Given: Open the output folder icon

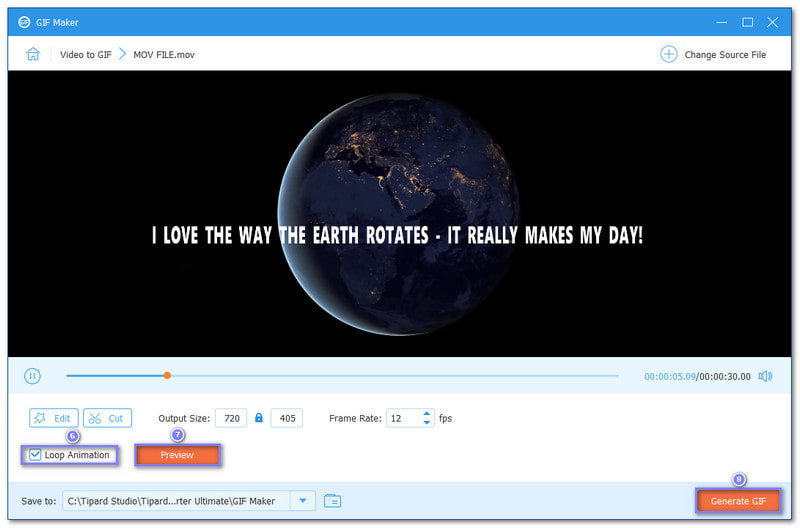Looking at the screenshot, I should coord(333,501).
